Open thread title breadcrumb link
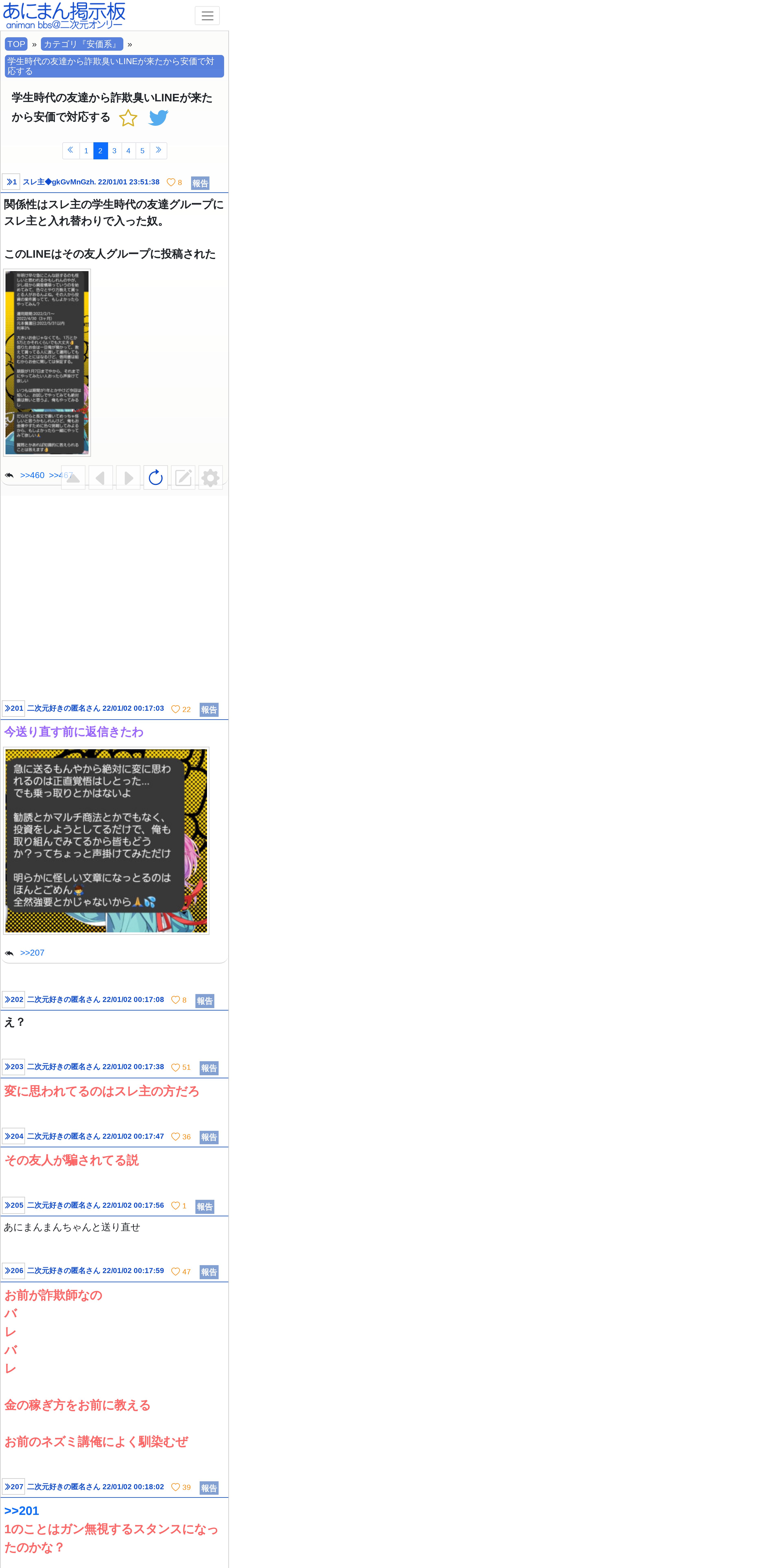784x1568 pixels. 114,66
